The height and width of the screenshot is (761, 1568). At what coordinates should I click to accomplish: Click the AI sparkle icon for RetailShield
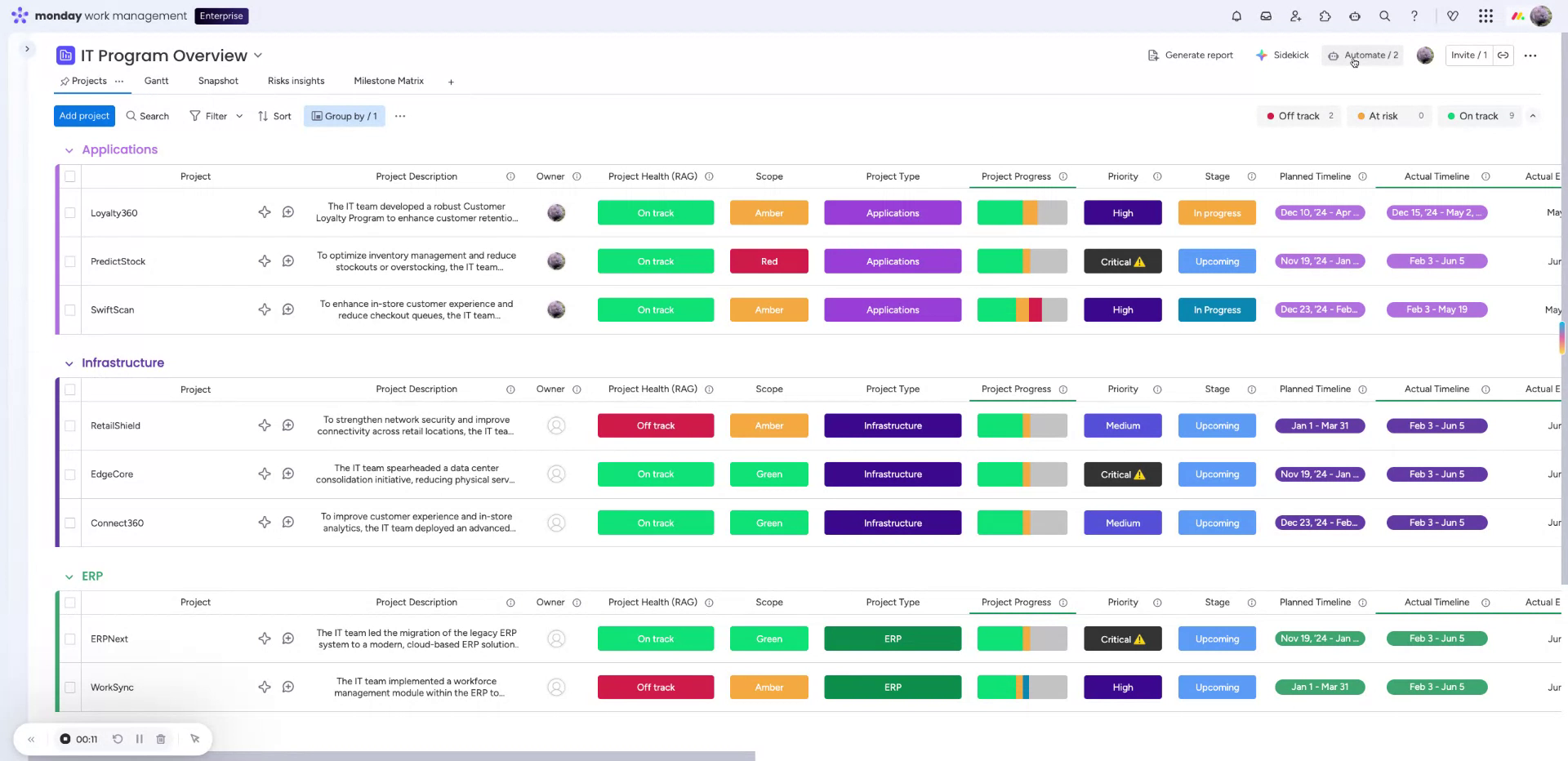click(x=265, y=425)
